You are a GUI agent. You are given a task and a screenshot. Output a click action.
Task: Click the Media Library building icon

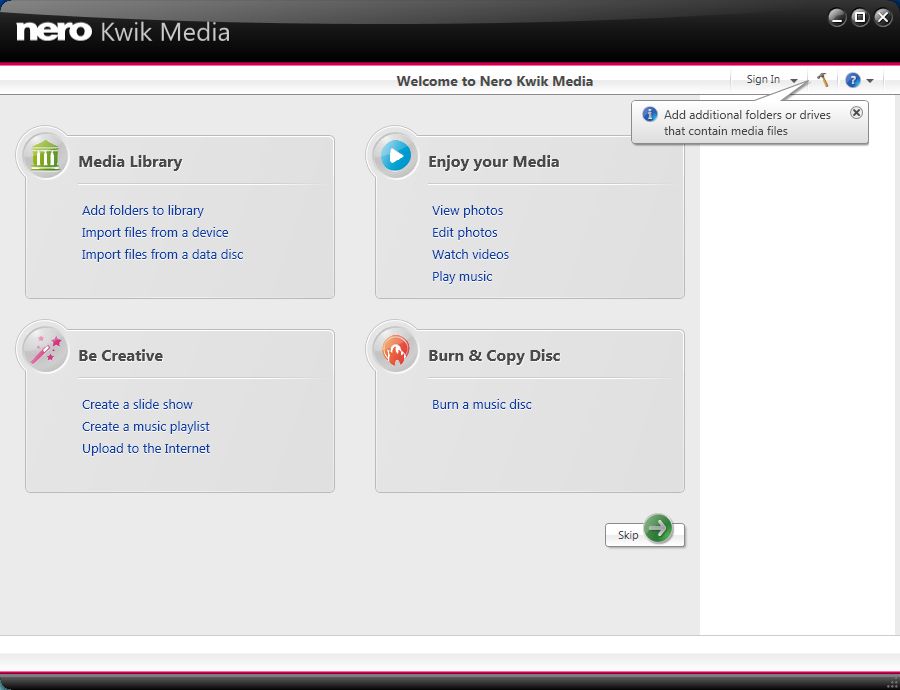[x=46, y=157]
